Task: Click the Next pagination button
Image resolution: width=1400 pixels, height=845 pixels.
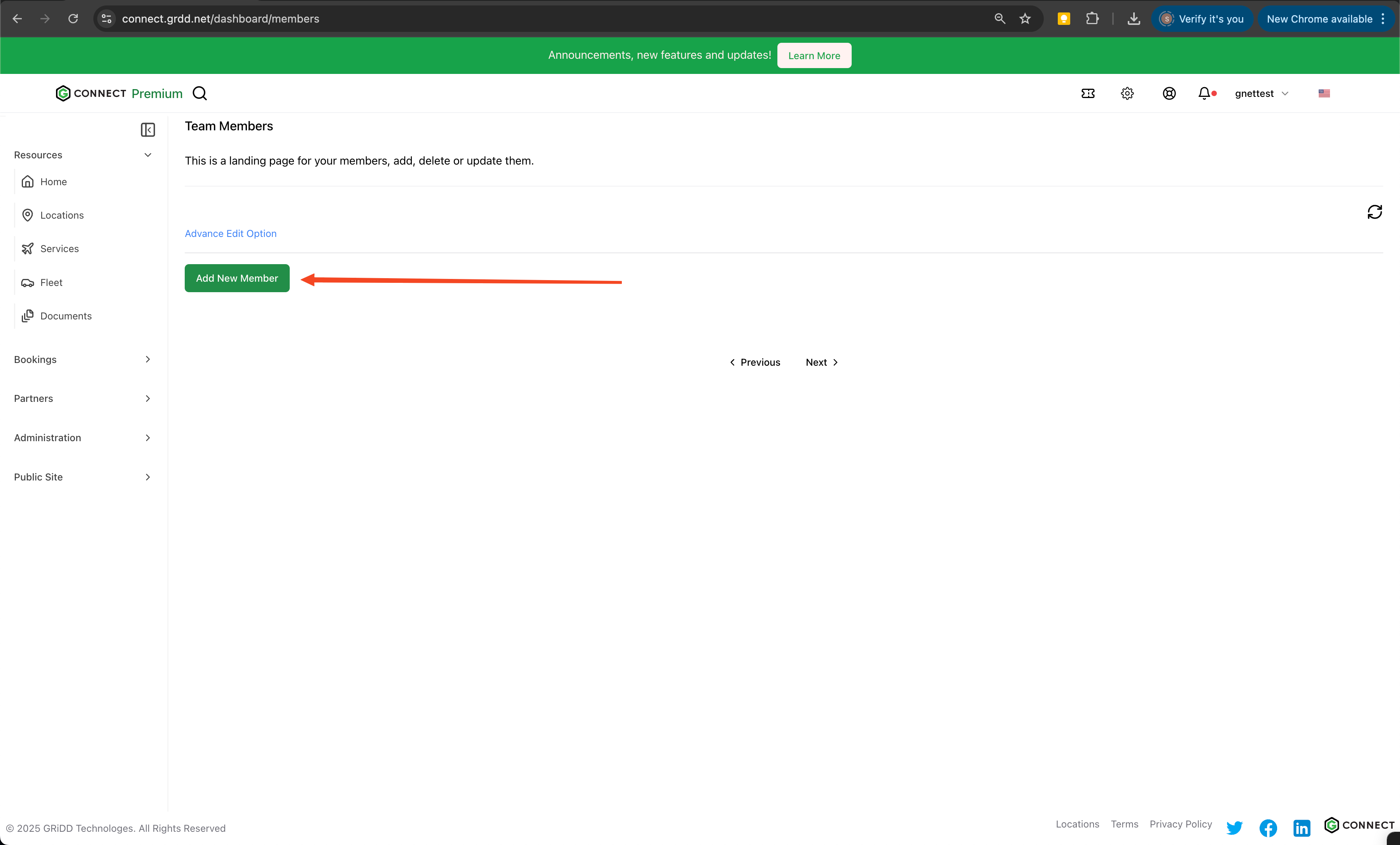Action: click(821, 363)
